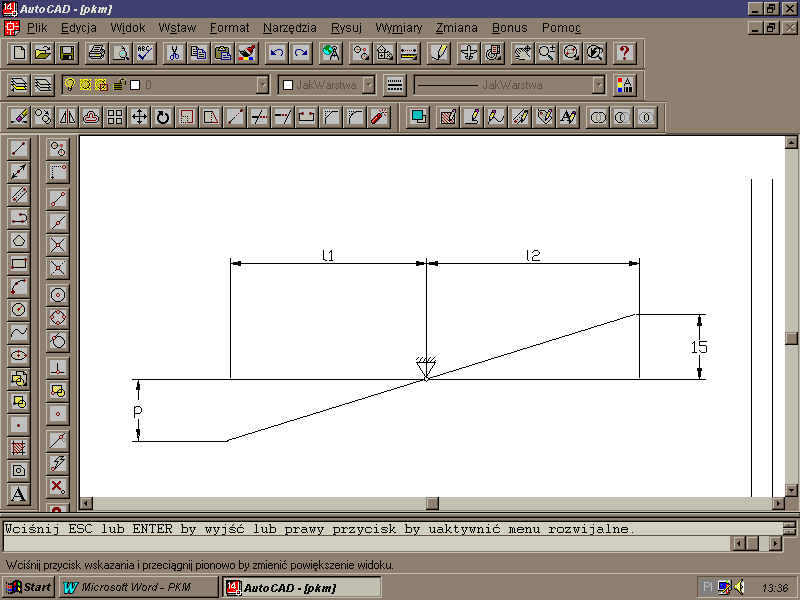The height and width of the screenshot is (600, 800).
Task: Click the Copy to clipboard icon
Action: tap(198, 53)
